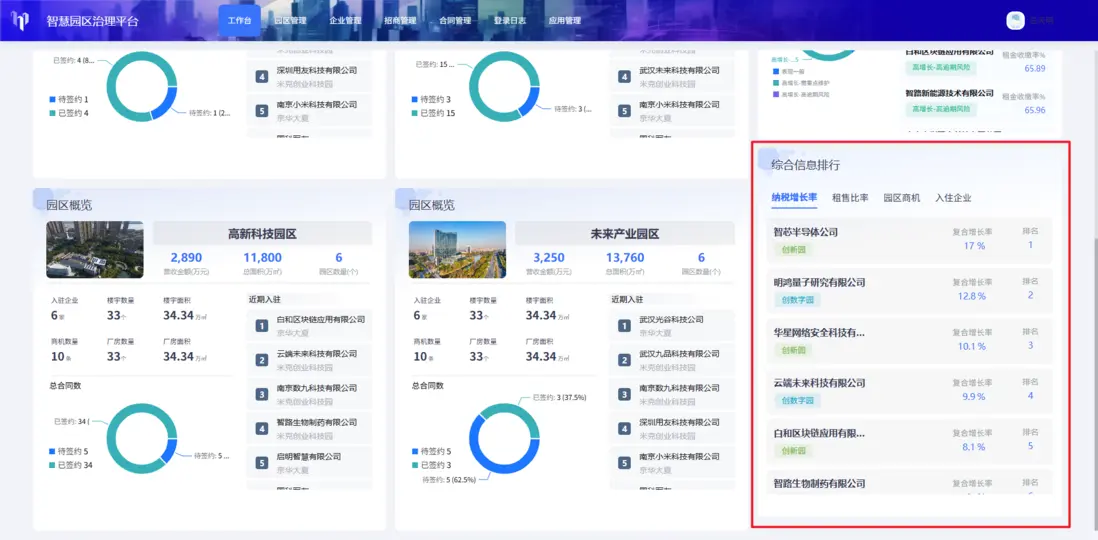Click rank badge 4 beside 智路生物制药有限公司 in 近期入驻
This screenshot has height=540, width=1098.
(x=262, y=429)
